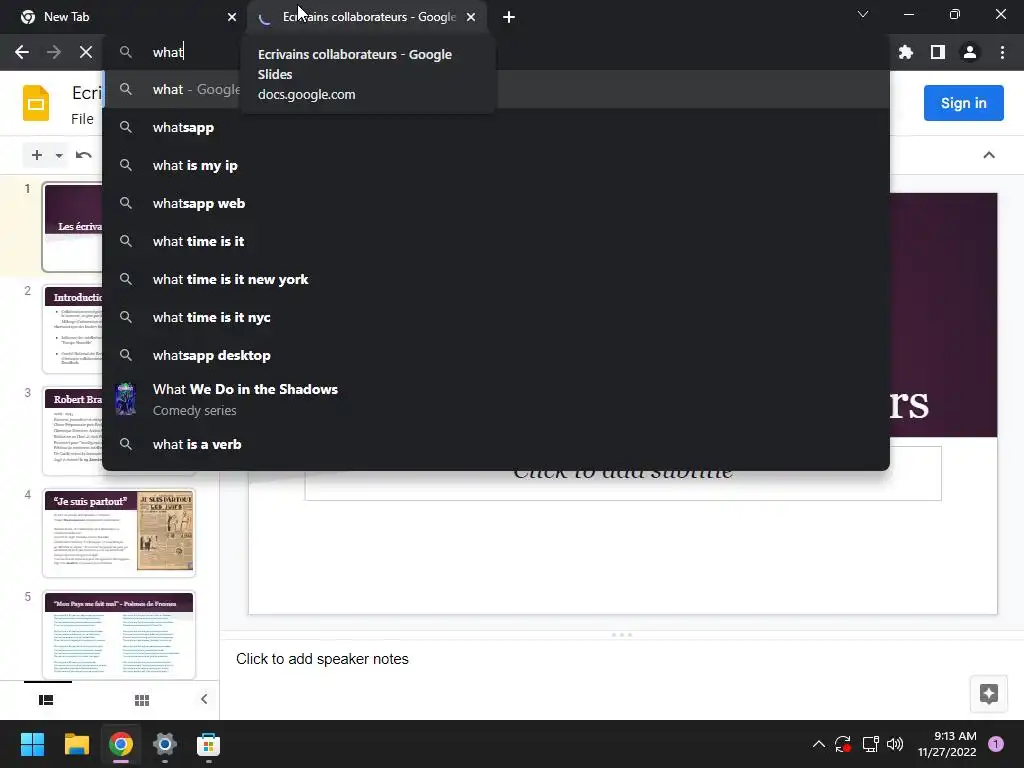Switch to the New Tab tab

pos(123,17)
